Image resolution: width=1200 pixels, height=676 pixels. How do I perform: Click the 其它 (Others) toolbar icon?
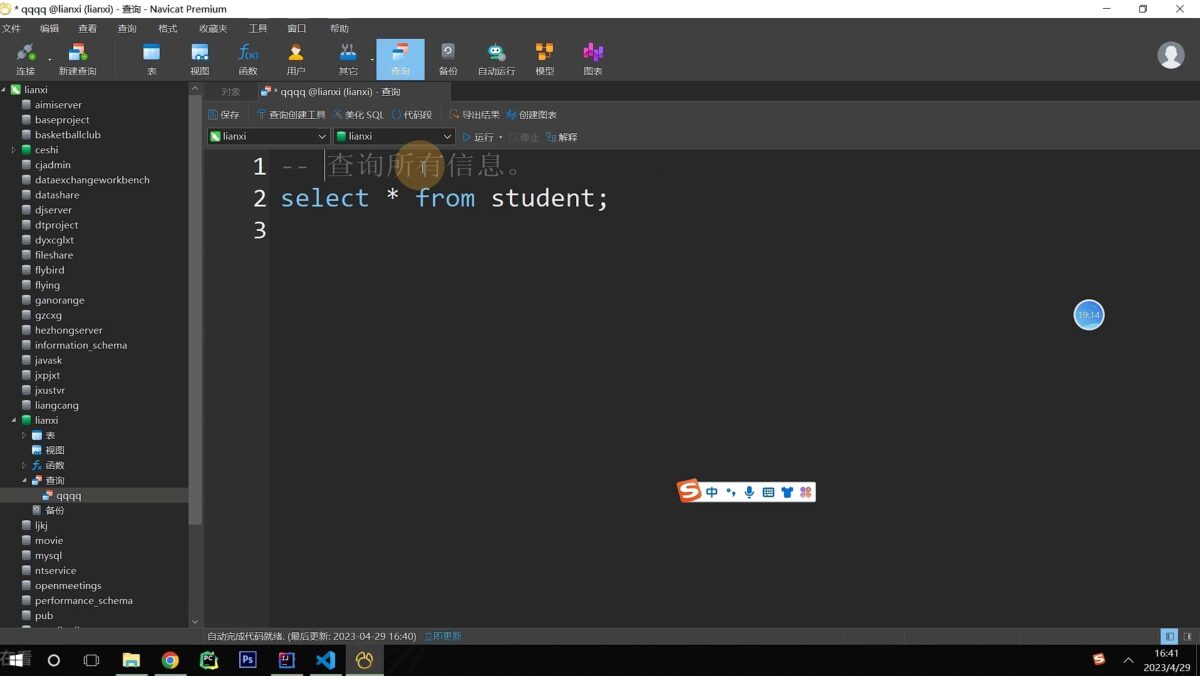(x=347, y=59)
